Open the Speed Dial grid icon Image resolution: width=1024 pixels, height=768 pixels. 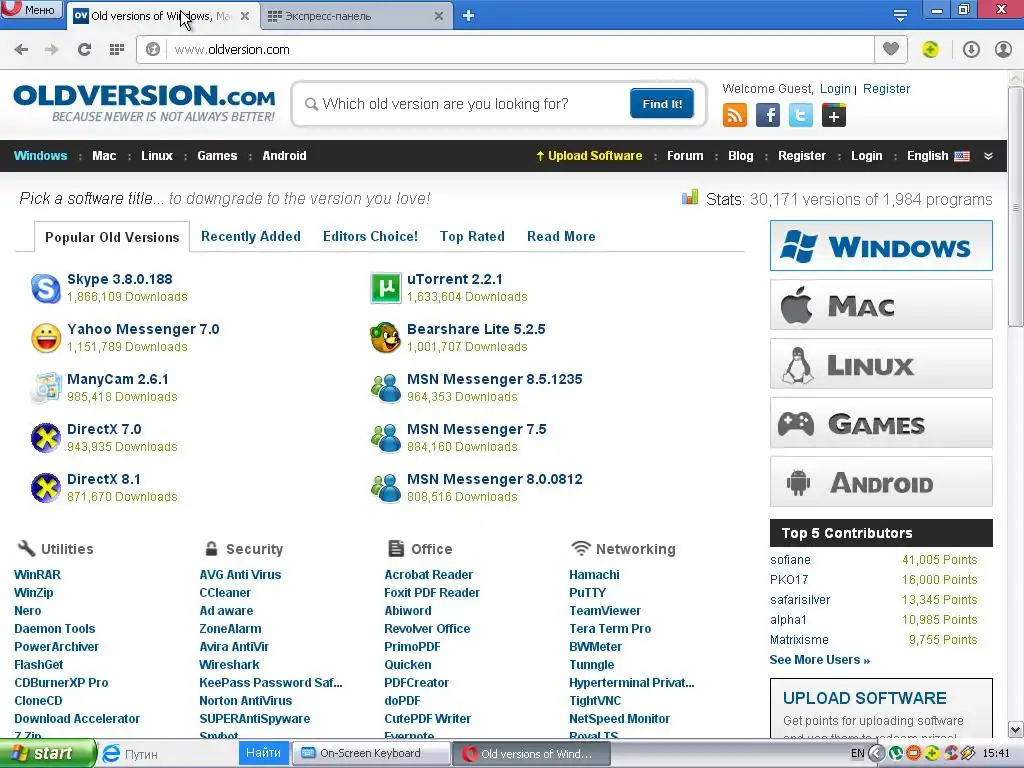click(x=117, y=50)
